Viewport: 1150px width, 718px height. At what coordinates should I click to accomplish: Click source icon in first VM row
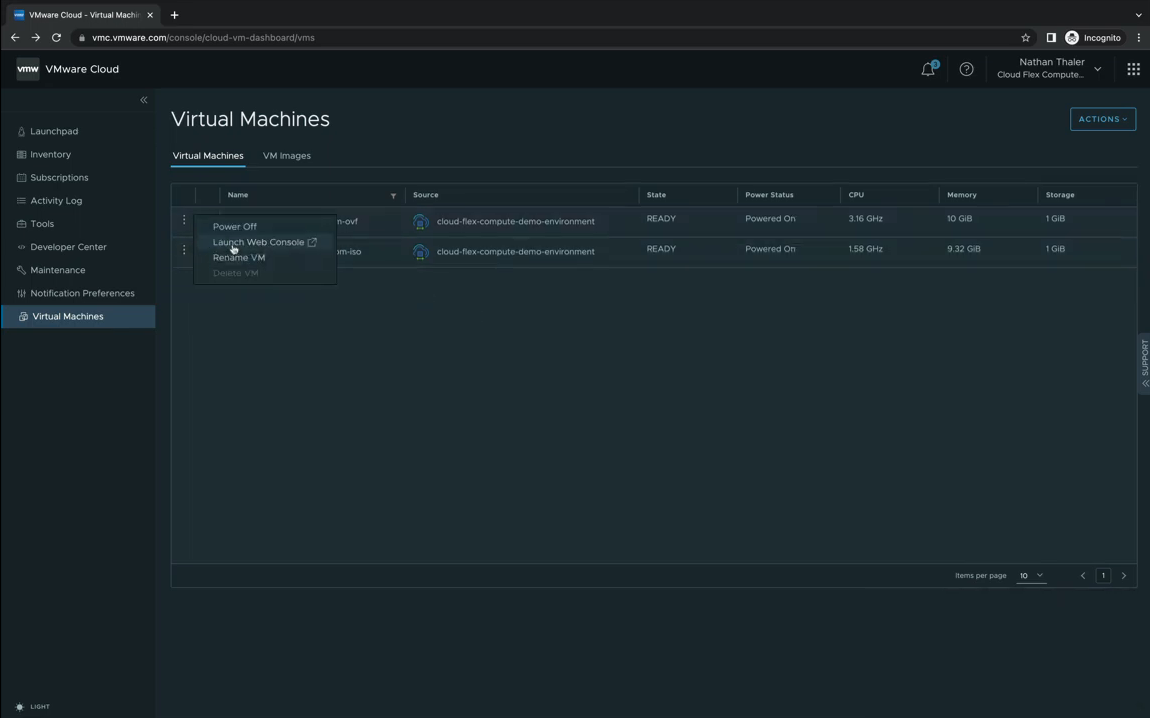click(420, 221)
